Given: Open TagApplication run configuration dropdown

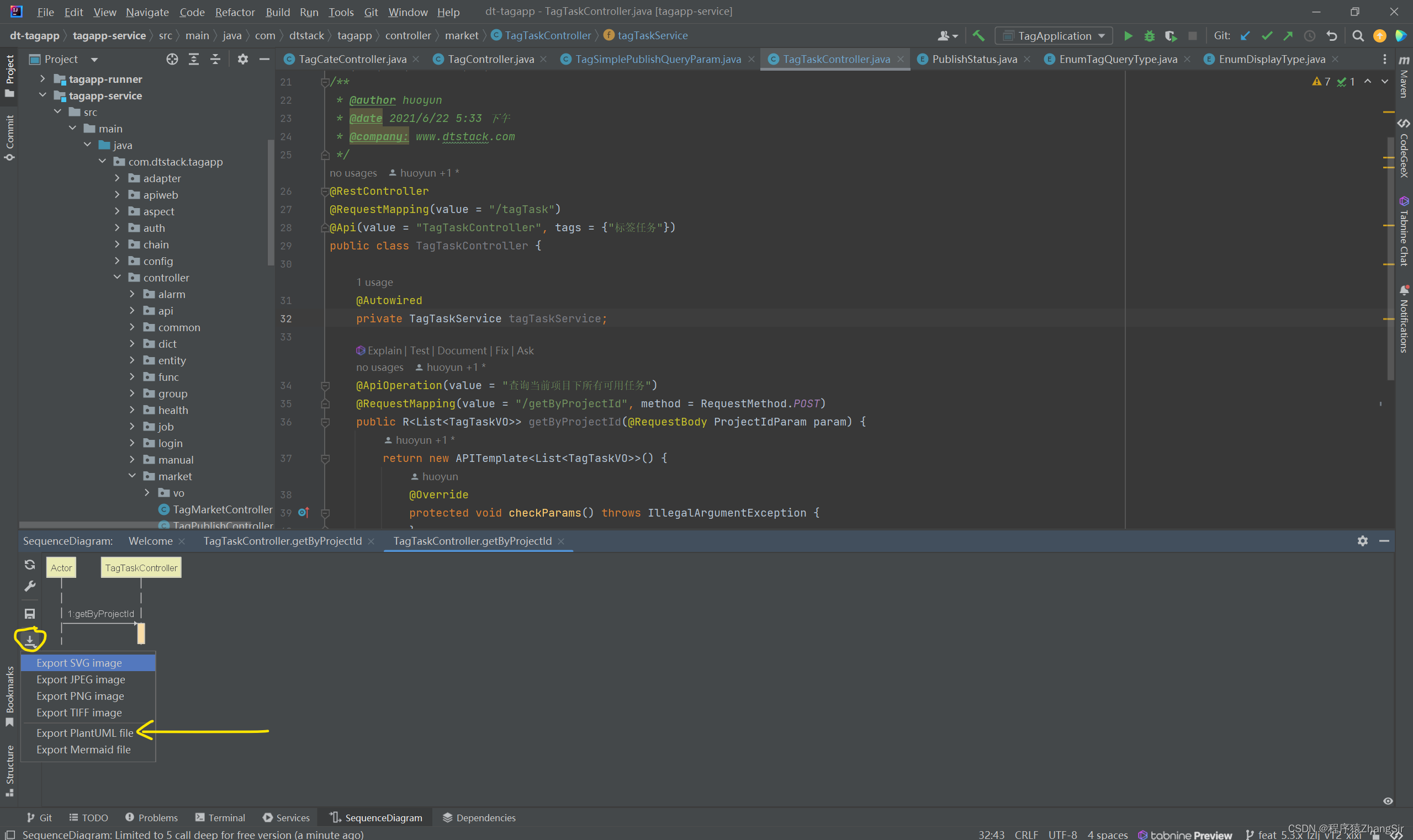Looking at the screenshot, I should [x=1054, y=36].
